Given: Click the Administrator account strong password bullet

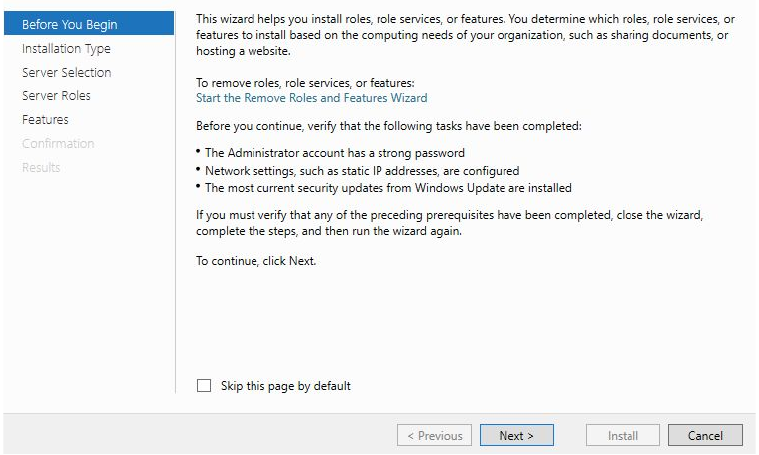Looking at the screenshot, I should coord(334,153).
